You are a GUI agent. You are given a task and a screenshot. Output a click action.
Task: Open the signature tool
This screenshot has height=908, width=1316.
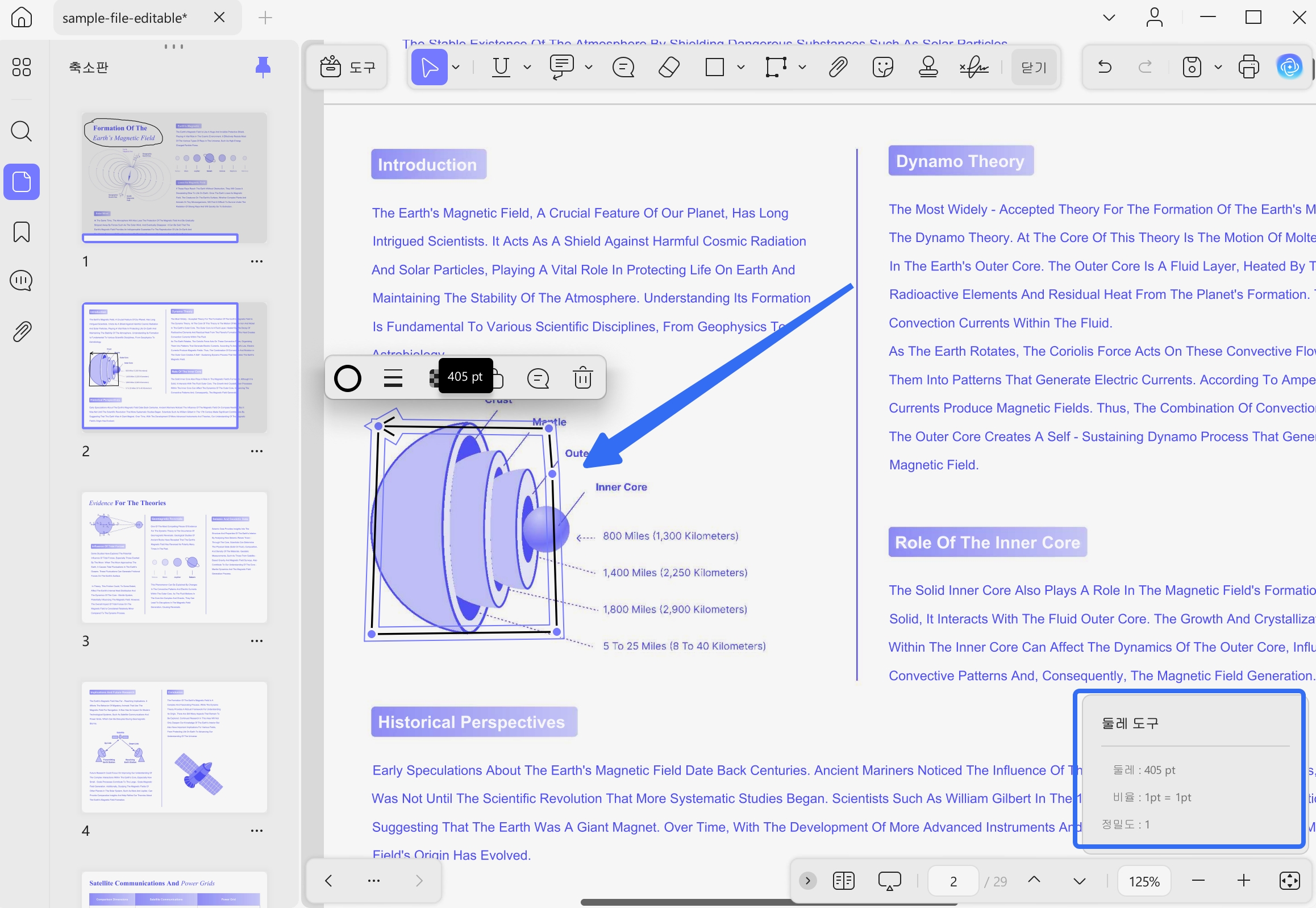coord(974,67)
